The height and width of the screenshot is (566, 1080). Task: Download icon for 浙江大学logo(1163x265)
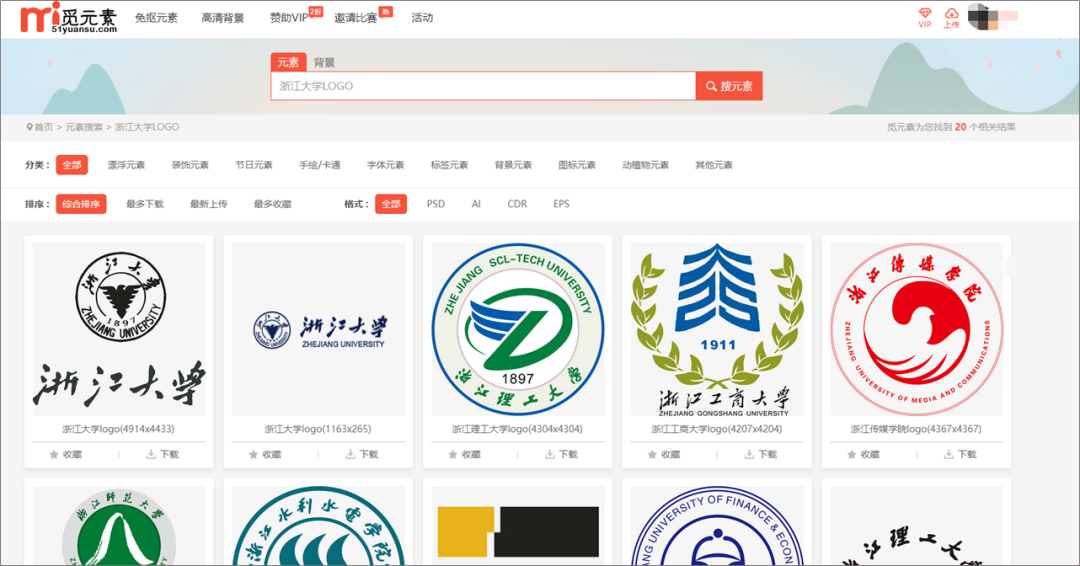coord(351,454)
